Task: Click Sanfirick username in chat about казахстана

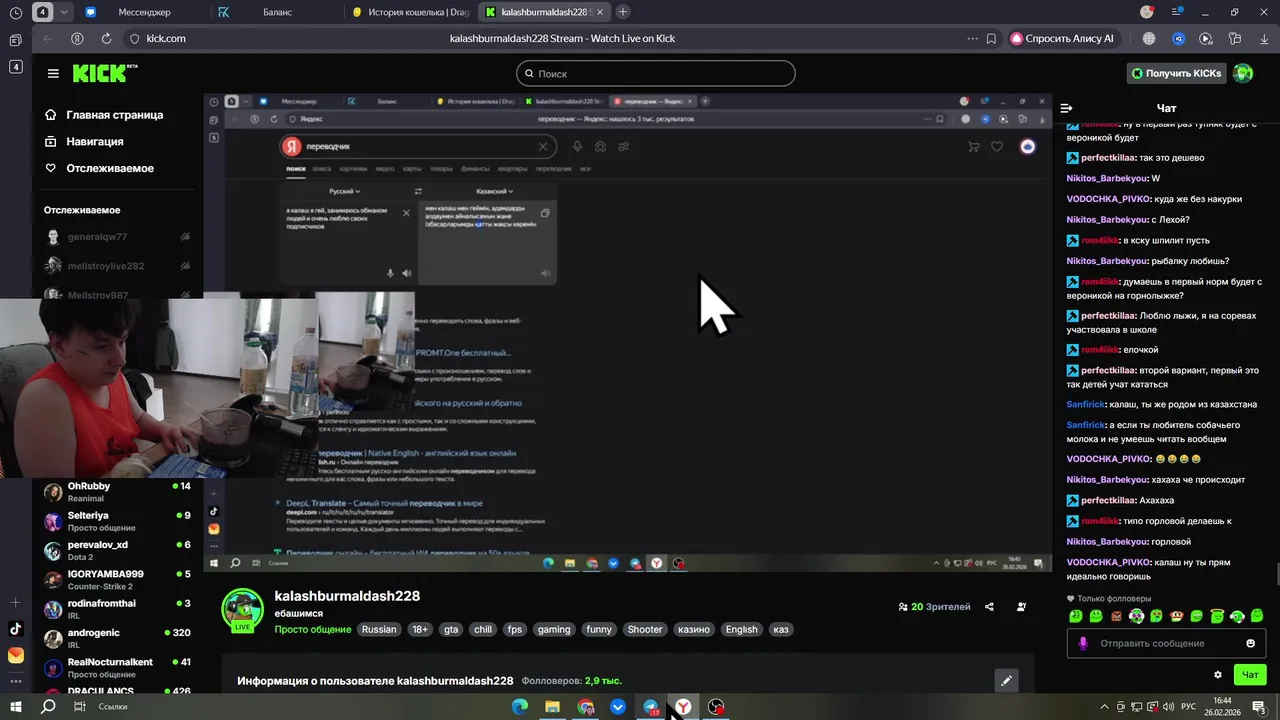Action: [1085, 404]
